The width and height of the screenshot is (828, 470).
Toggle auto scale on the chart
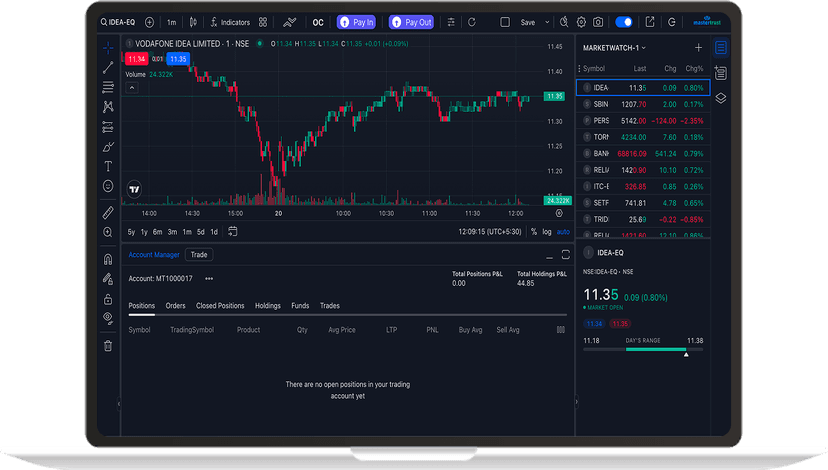tap(563, 232)
